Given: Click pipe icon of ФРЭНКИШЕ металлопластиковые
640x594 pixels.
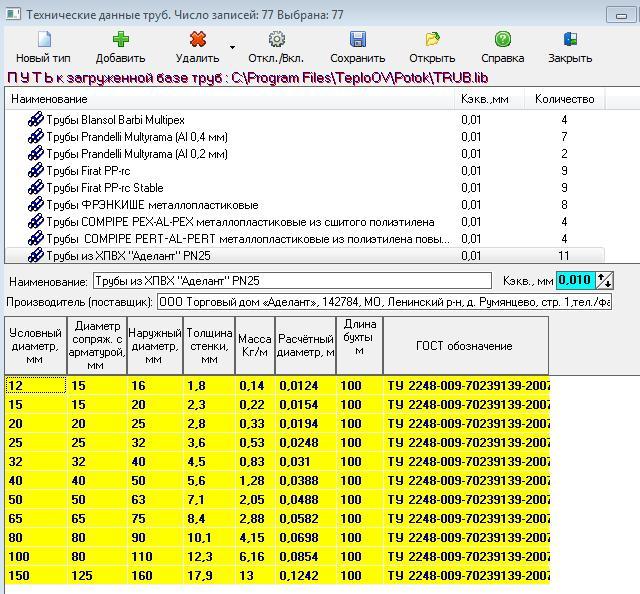Looking at the screenshot, I should pos(36,205).
